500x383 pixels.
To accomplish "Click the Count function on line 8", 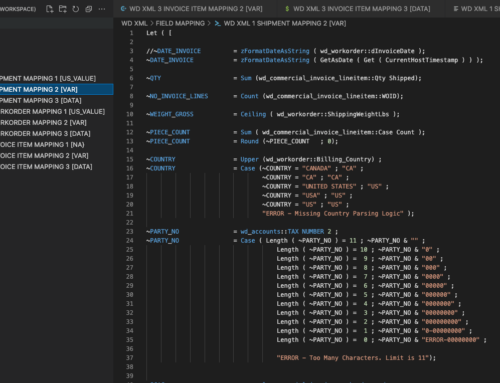I will [x=249, y=96].
